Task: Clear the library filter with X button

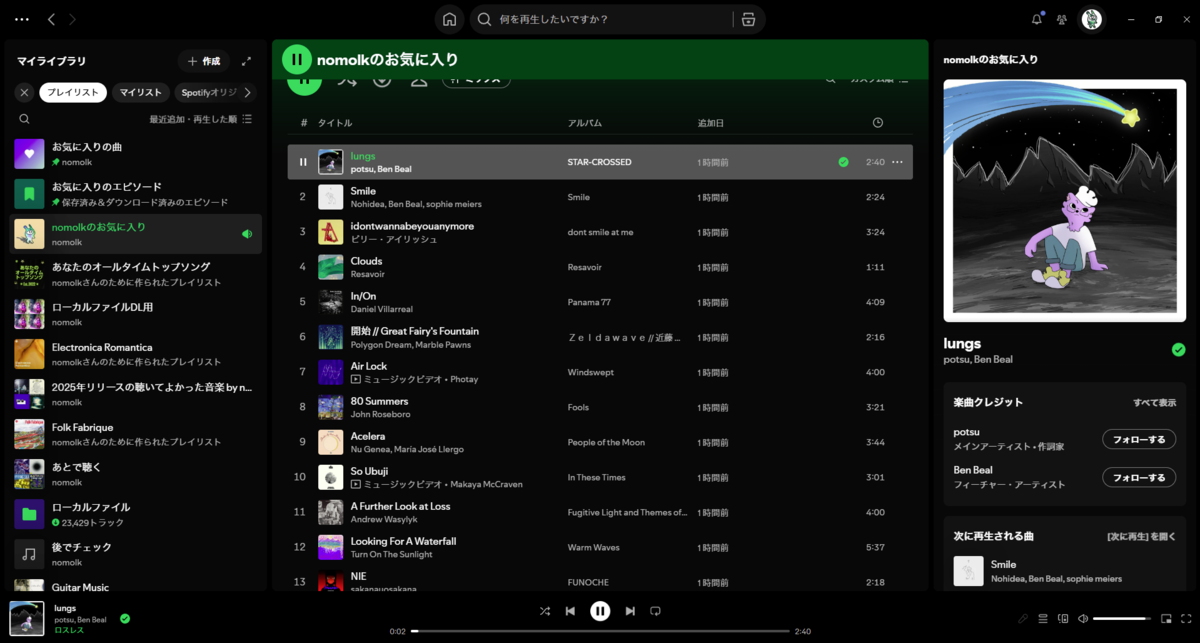Action: point(24,92)
